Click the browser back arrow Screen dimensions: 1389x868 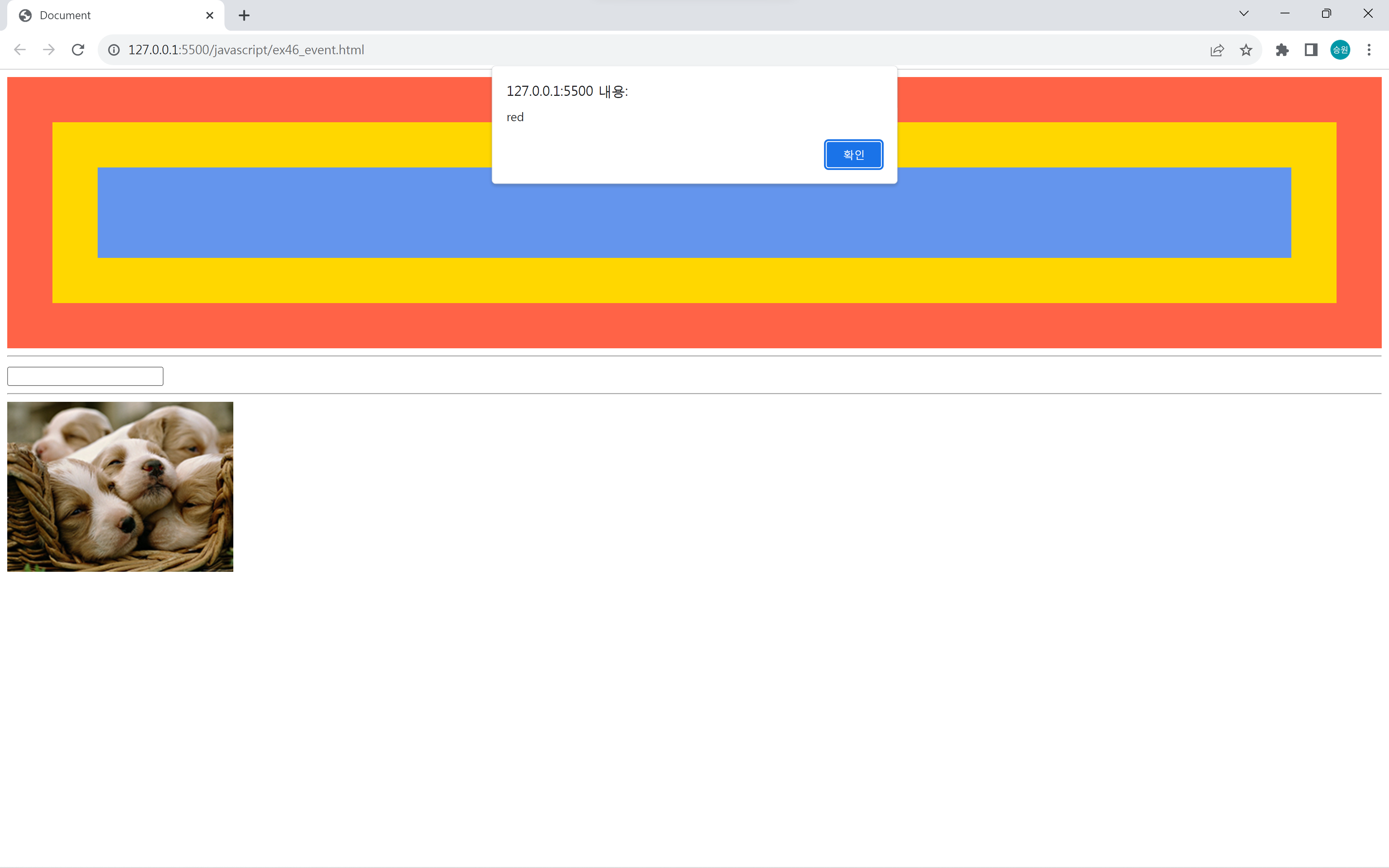click(x=20, y=50)
